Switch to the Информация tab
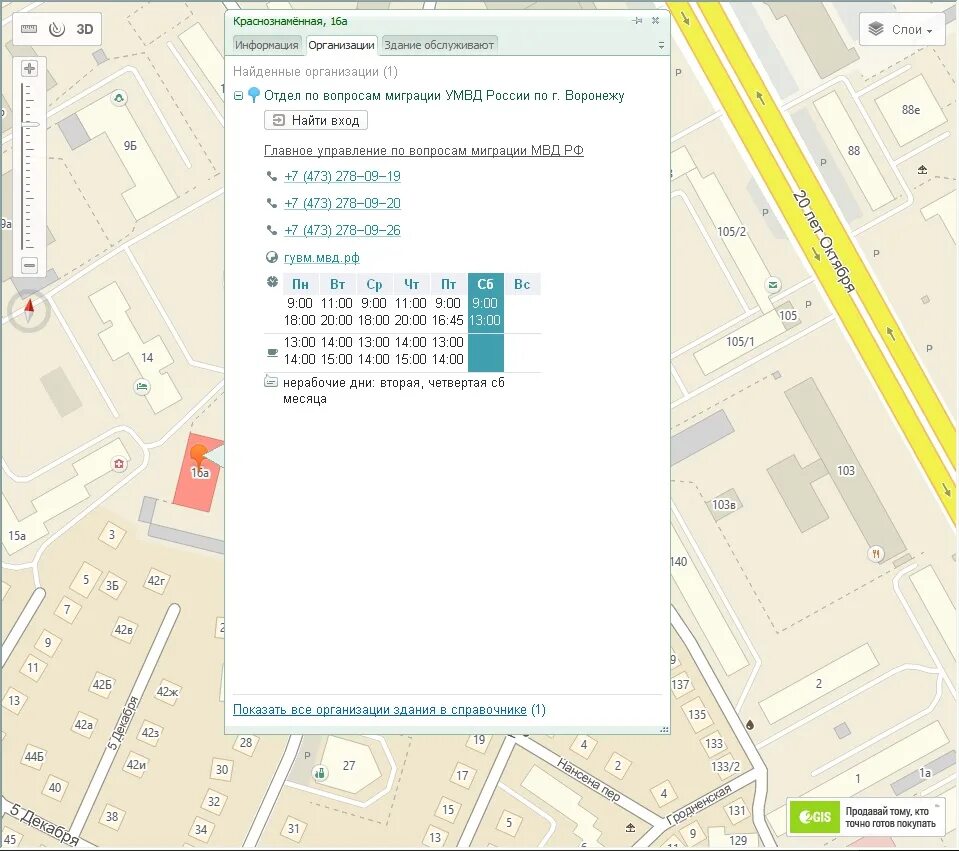This screenshot has height=851, width=959. point(267,45)
